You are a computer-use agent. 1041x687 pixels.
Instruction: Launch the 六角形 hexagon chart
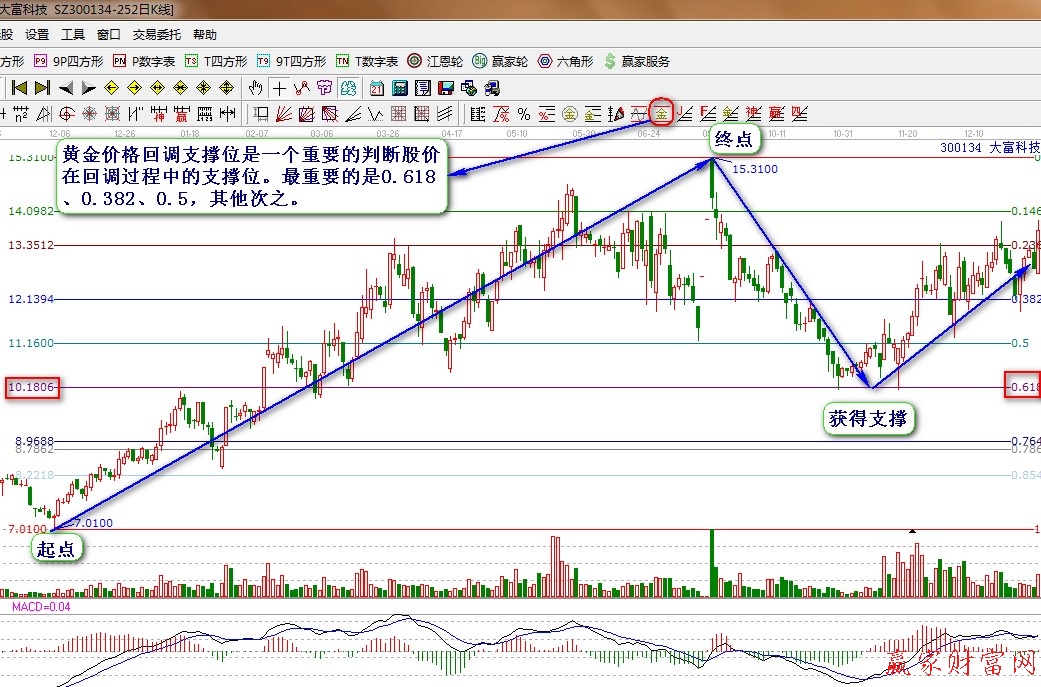(566, 61)
